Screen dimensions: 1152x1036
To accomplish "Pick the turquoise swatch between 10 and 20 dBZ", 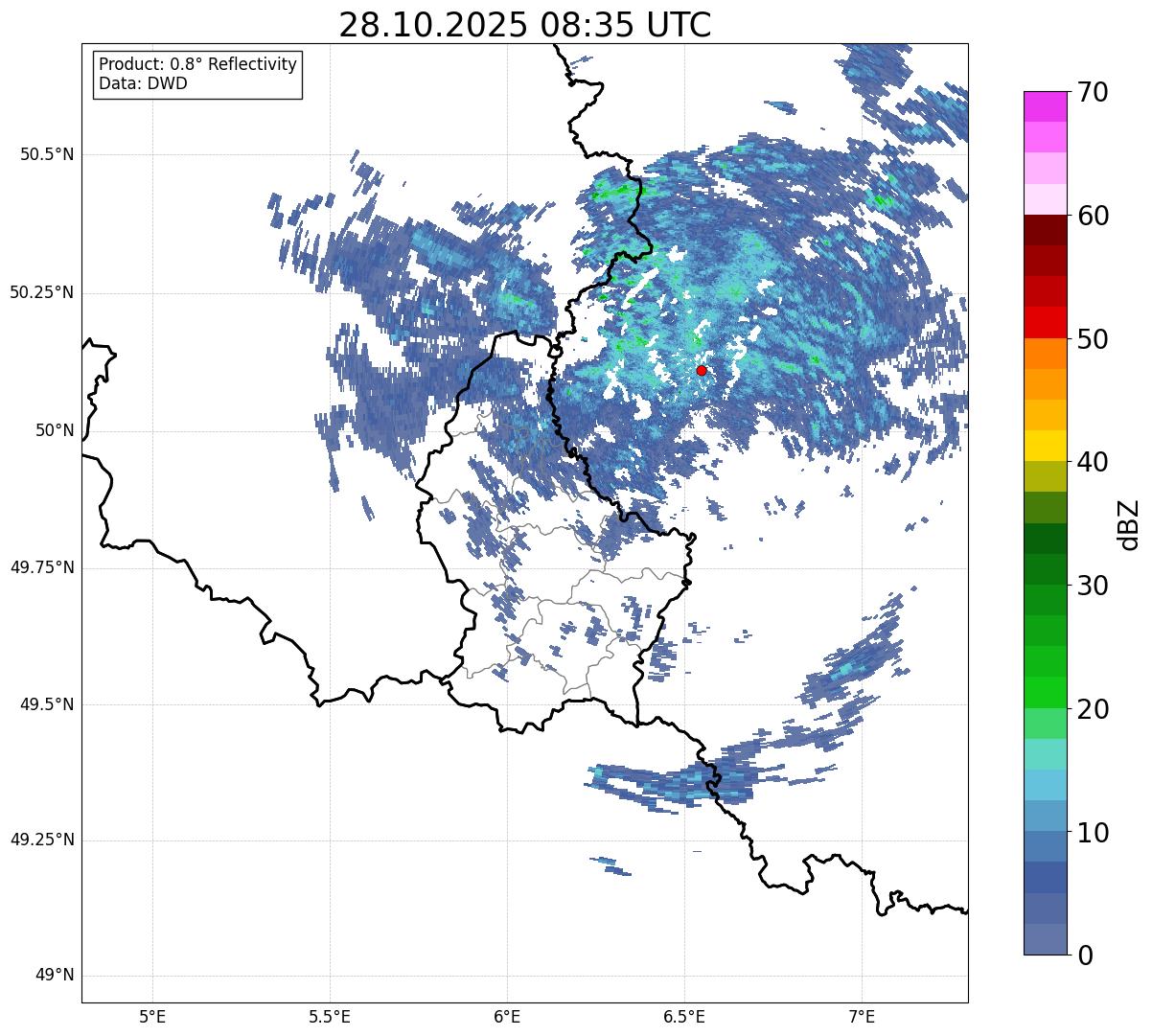I will pyautogui.click(x=1046, y=753).
